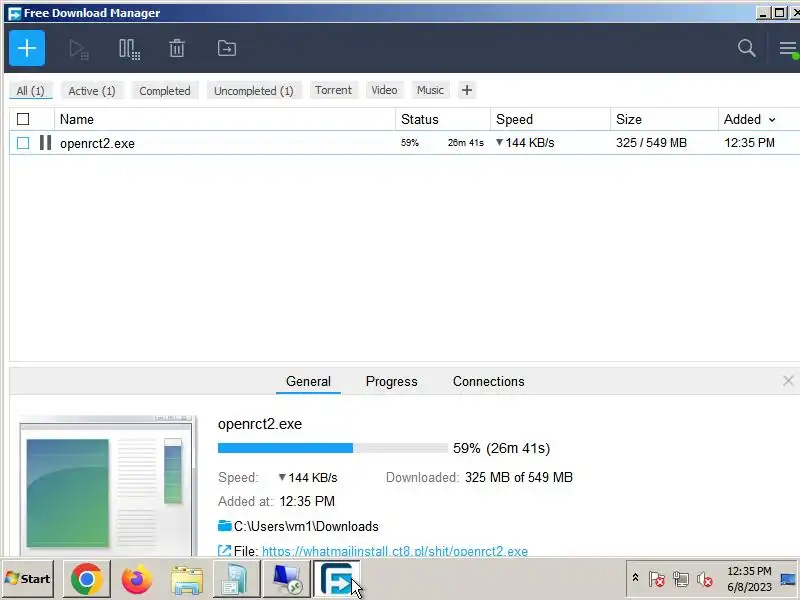Select the Music filter tag

430,90
